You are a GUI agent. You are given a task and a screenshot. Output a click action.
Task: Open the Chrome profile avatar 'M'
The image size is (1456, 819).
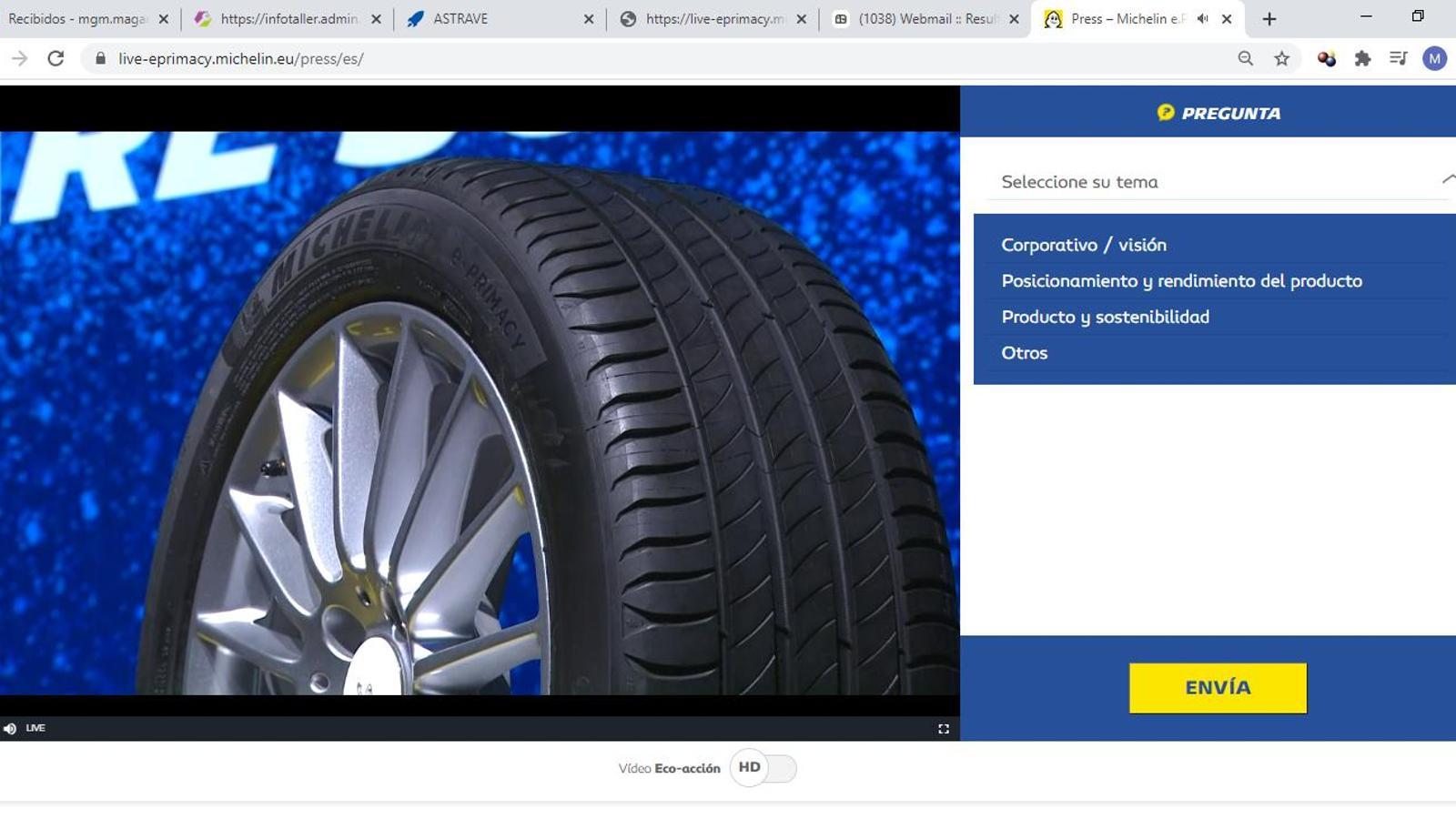click(1435, 58)
